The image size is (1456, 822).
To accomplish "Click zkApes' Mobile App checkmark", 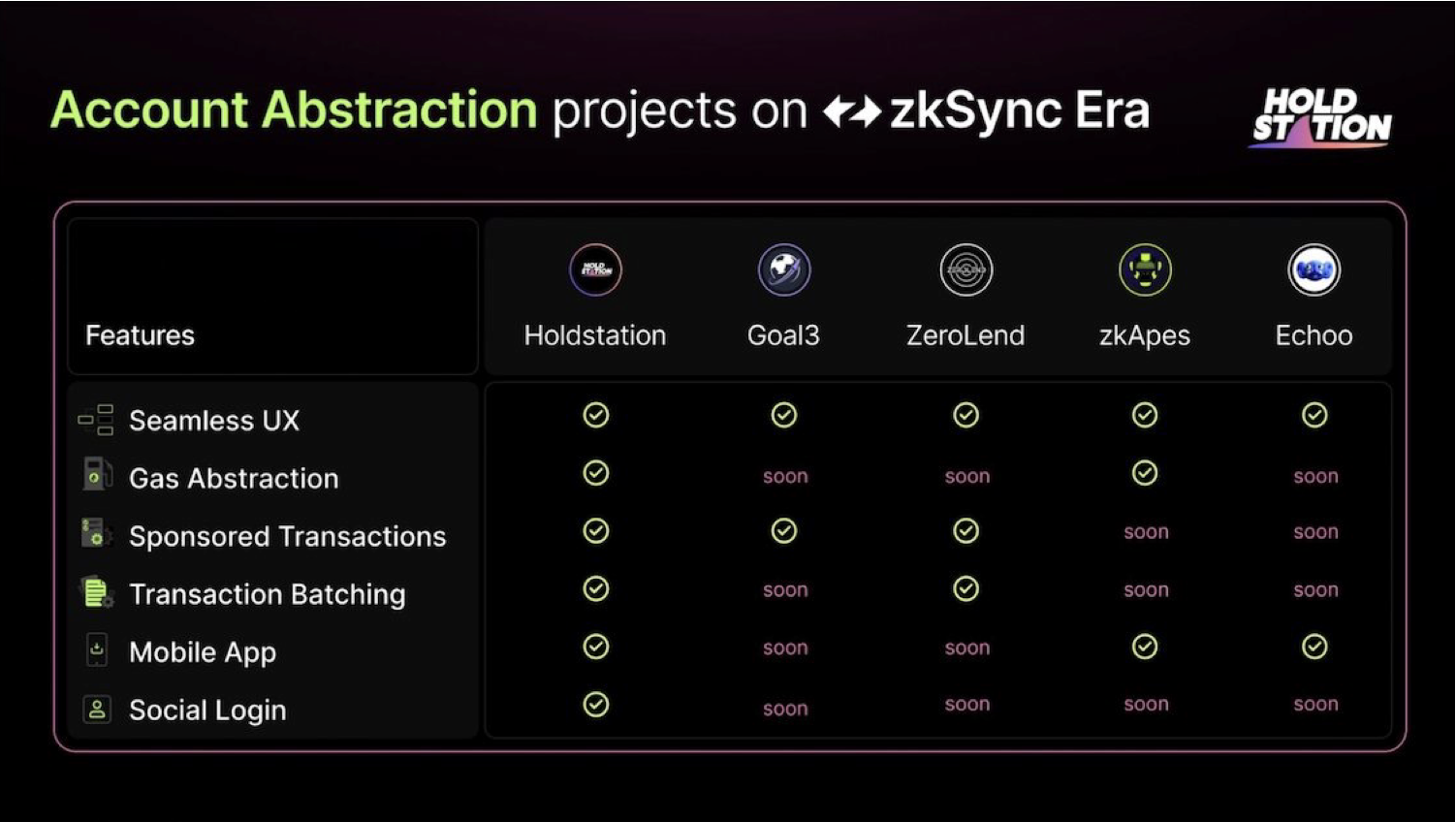I will [x=1145, y=647].
